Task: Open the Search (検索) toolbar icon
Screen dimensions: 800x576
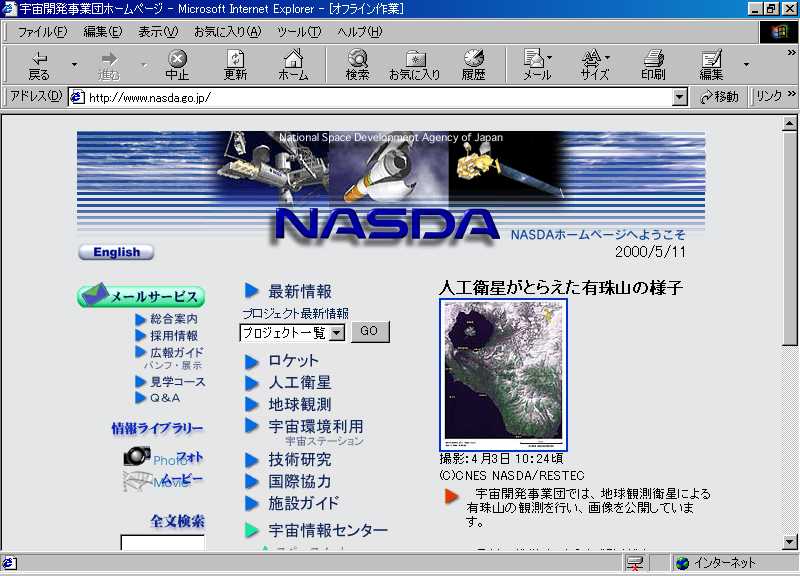Action: click(357, 65)
